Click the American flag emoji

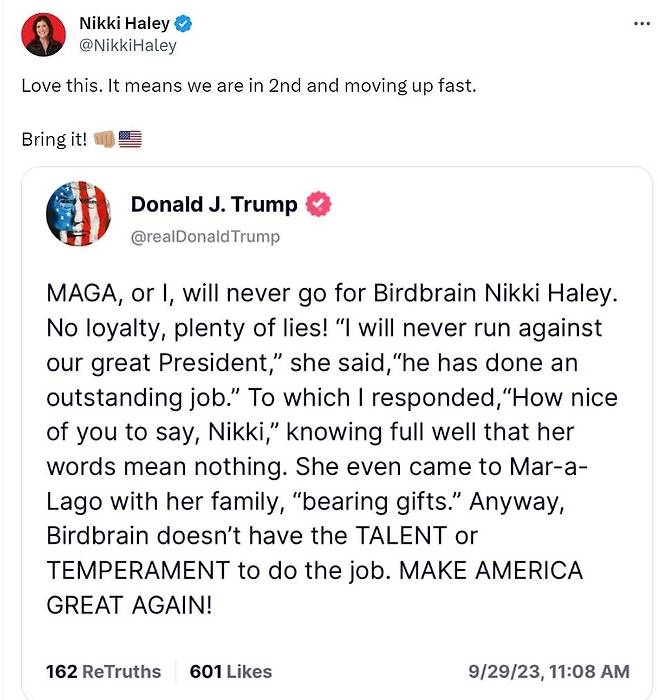pyautogui.click(x=130, y=139)
